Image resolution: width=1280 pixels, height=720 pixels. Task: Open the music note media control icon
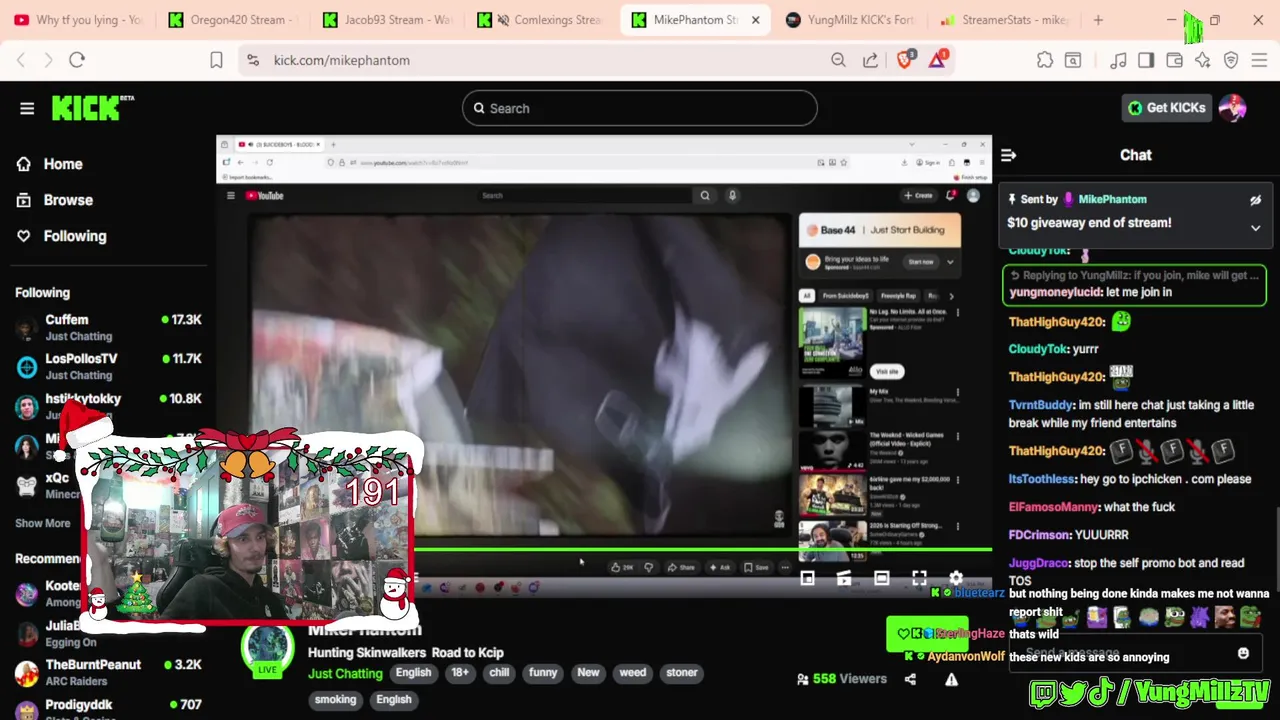point(1118,60)
